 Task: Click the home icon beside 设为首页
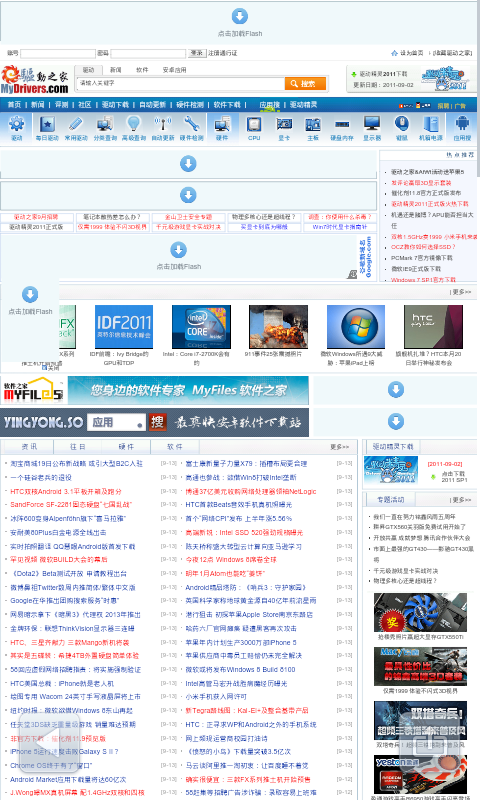(394, 53)
